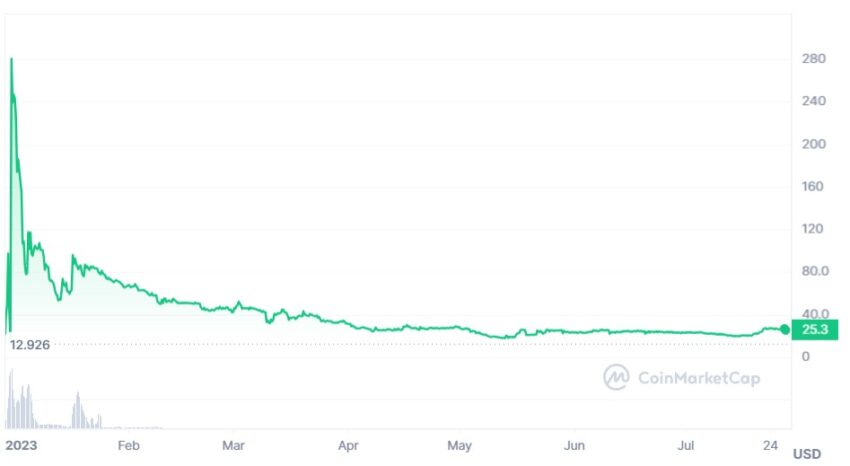The image size is (850, 466).
Task: Select the Apr marker on time axis
Action: [x=348, y=445]
